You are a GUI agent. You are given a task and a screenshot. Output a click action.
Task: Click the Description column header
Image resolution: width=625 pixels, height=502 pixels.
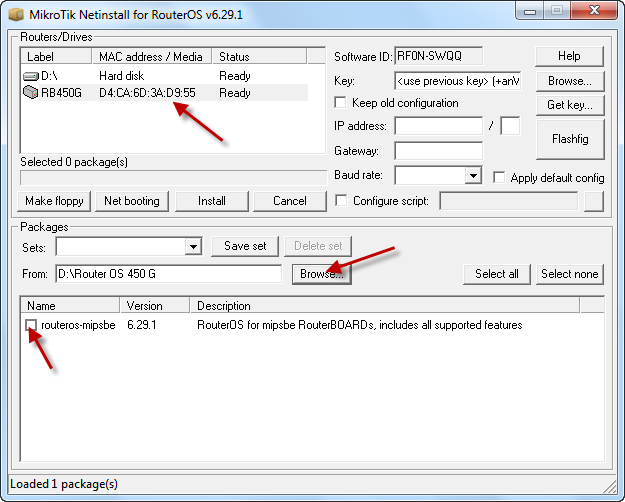pos(385,306)
